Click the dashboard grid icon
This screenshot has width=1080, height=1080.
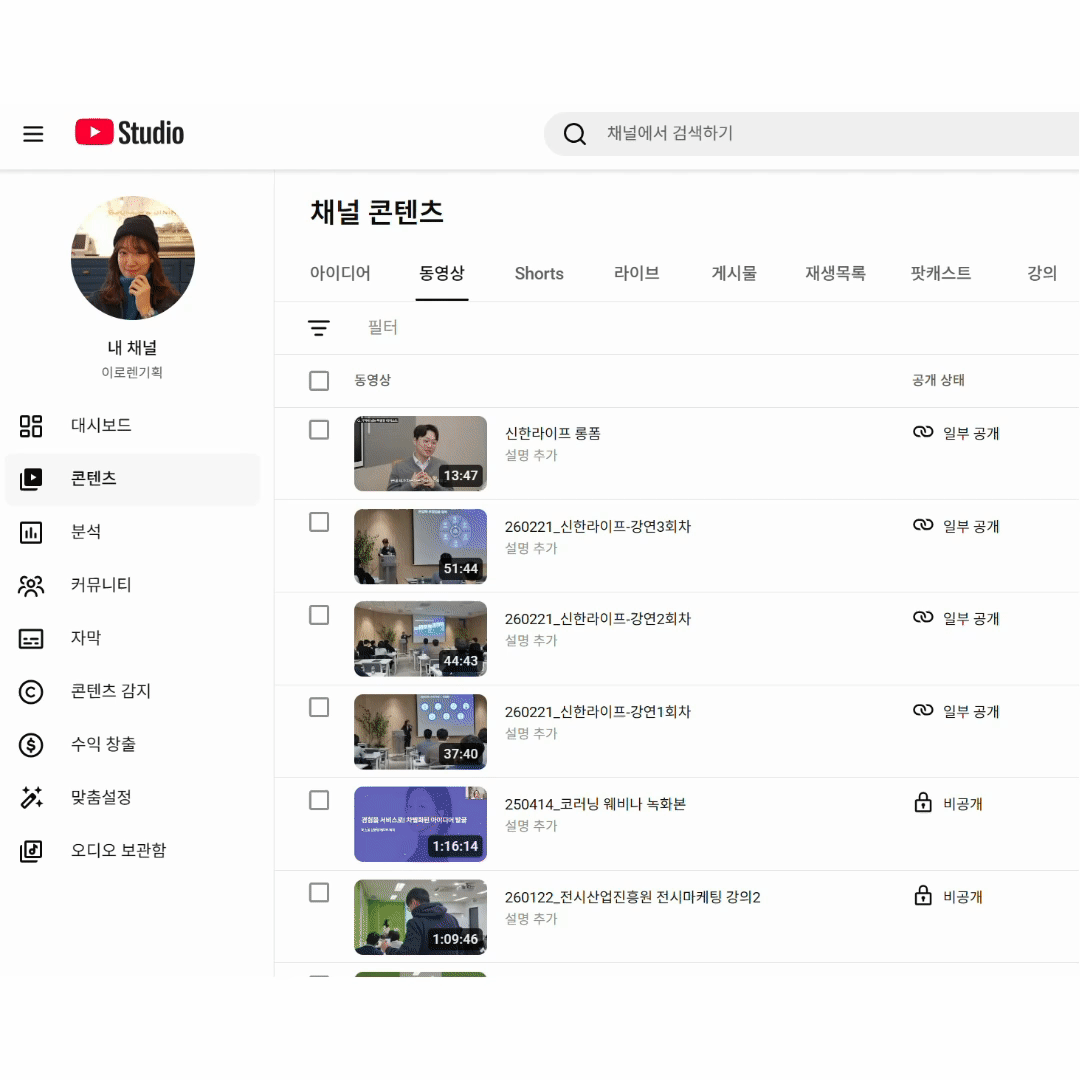coord(31,426)
